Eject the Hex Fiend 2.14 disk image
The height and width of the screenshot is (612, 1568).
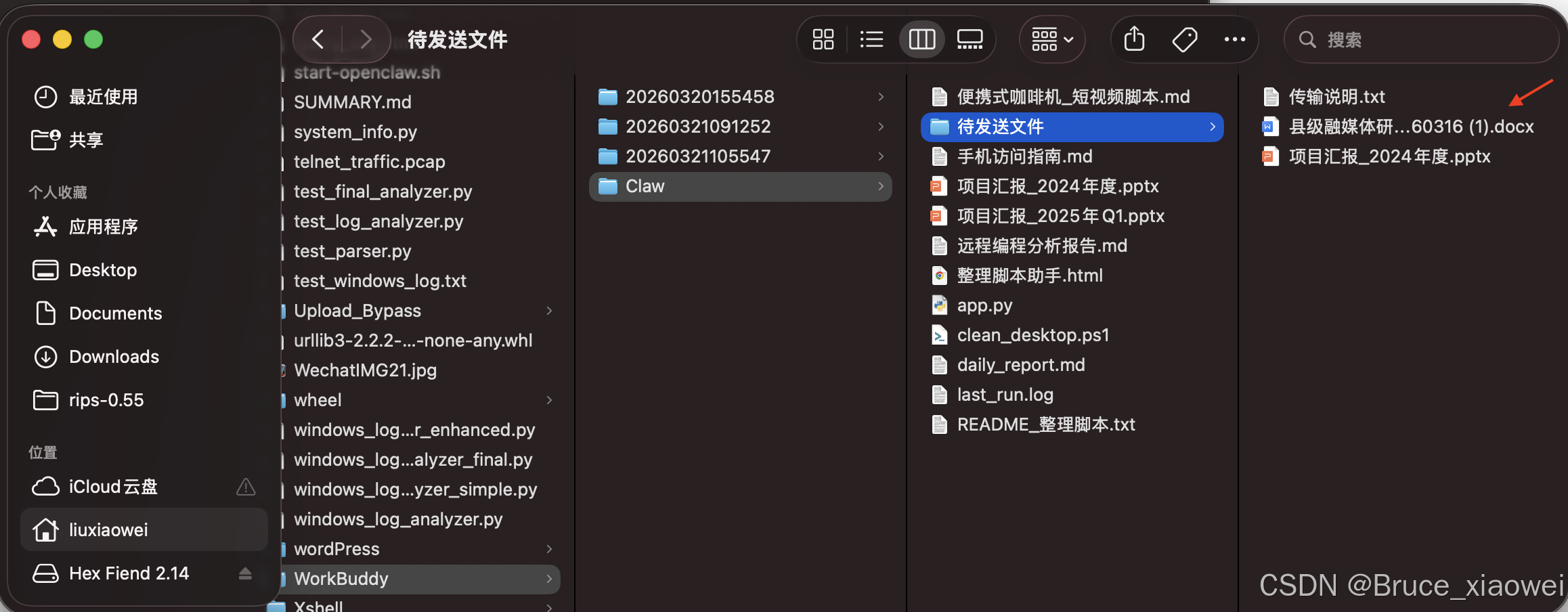tap(245, 573)
